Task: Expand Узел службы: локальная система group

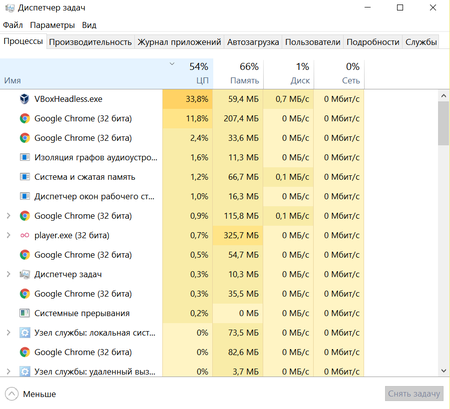Action: (8, 333)
